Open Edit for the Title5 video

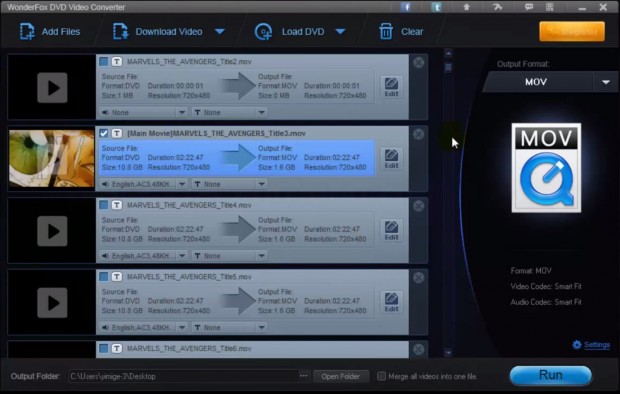click(391, 302)
